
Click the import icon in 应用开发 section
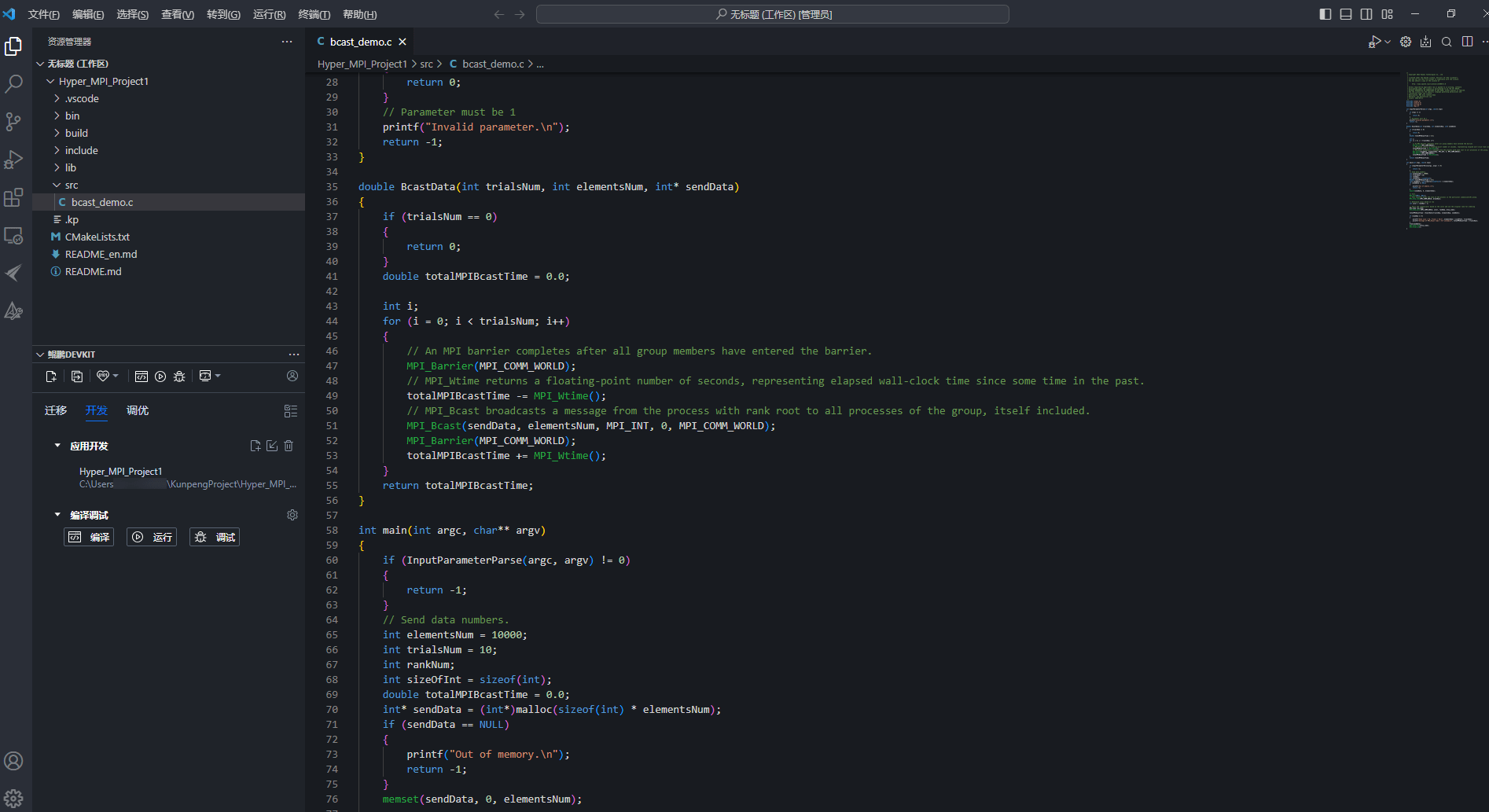[x=272, y=446]
